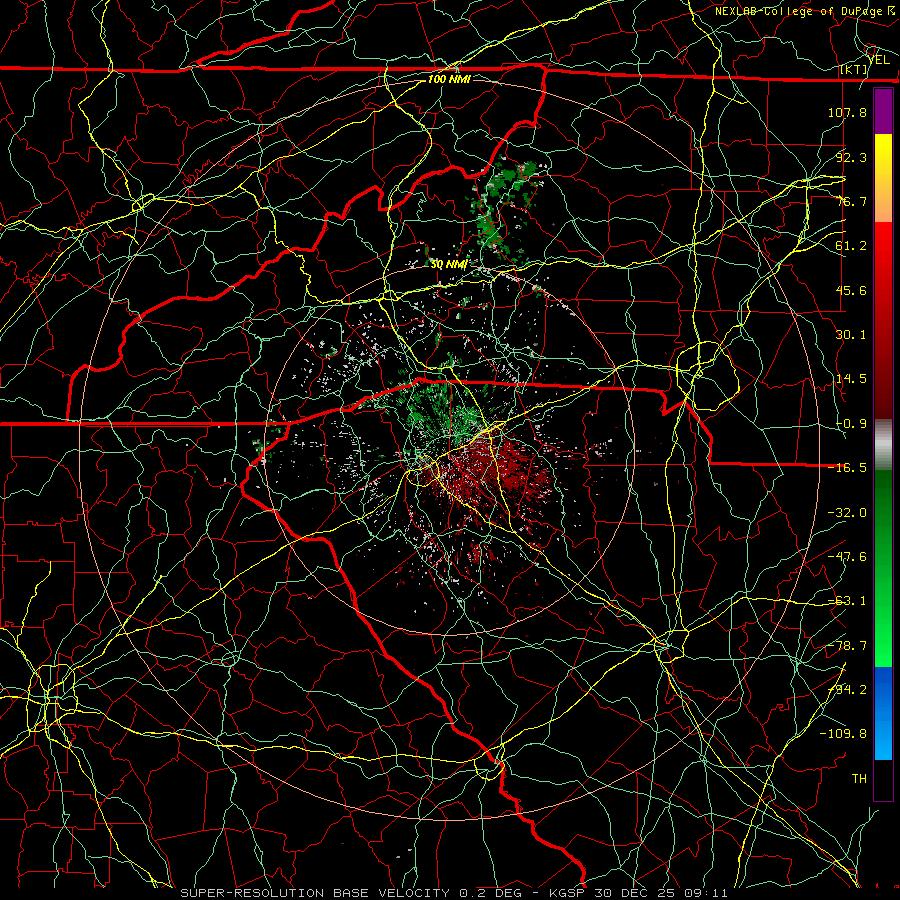Select the -78.7 legend value
Screen dimensions: 900x900
tap(847, 646)
